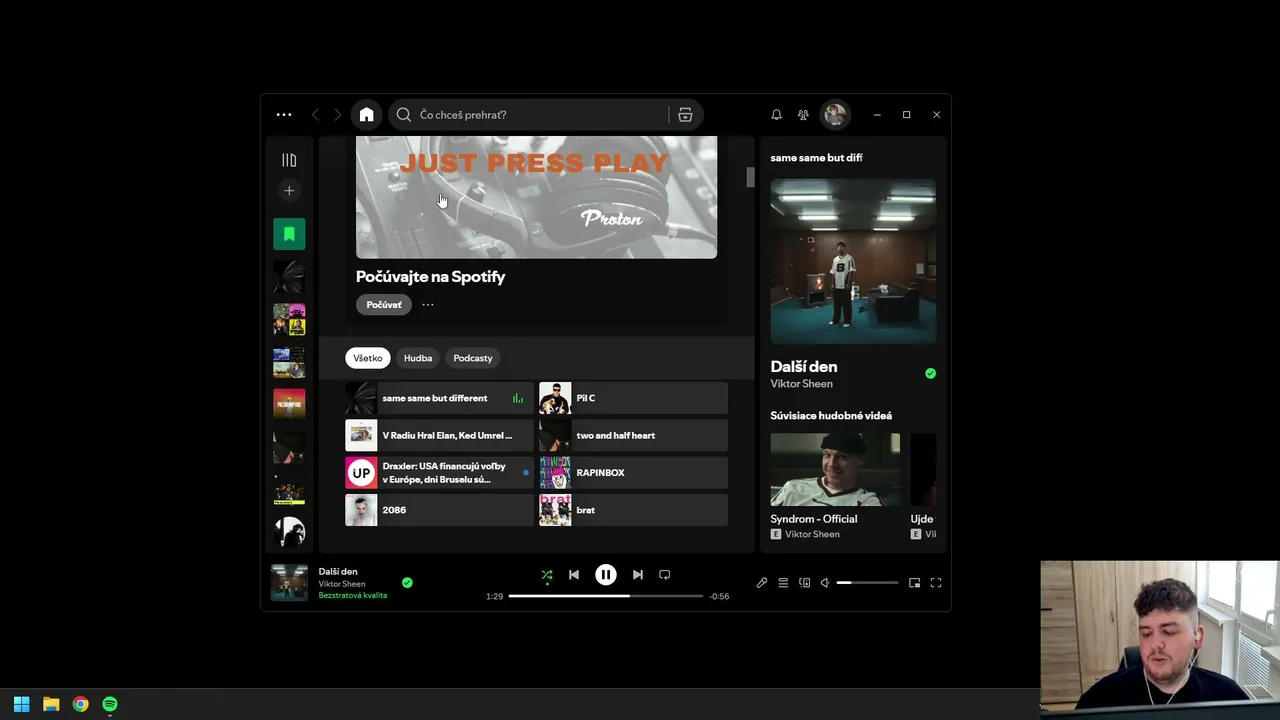
Task: Mute the volume speaker icon
Action: point(825,583)
